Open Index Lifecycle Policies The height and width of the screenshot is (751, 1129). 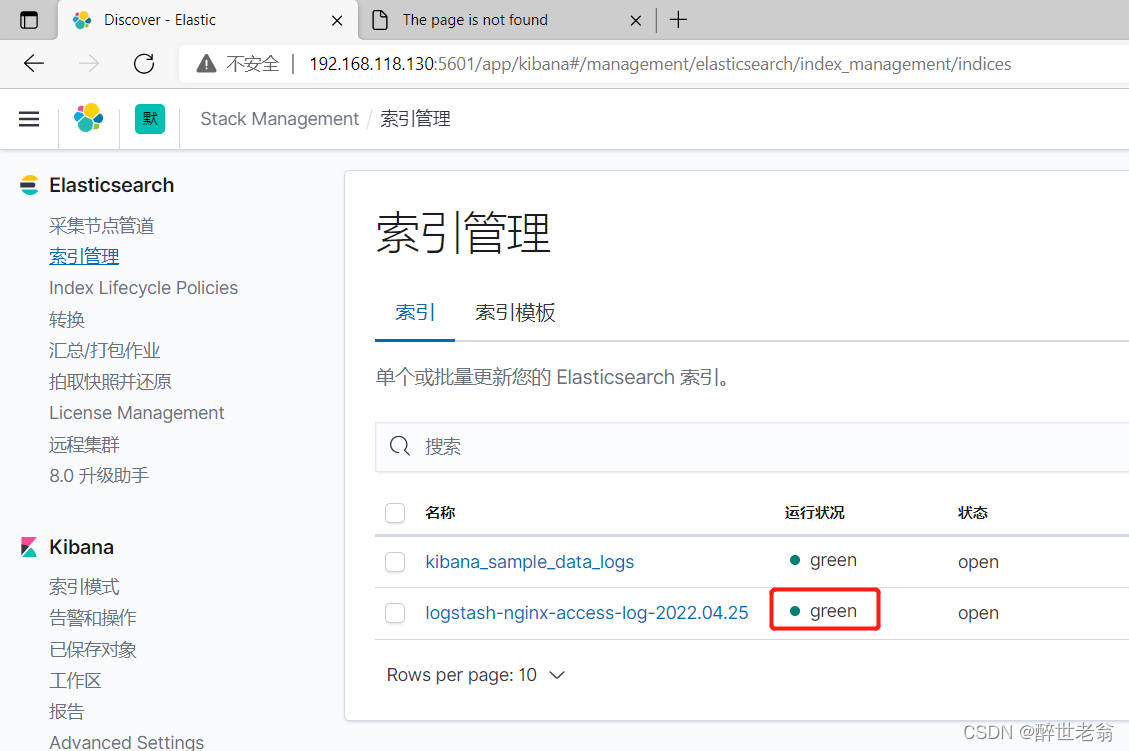click(143, 288)
